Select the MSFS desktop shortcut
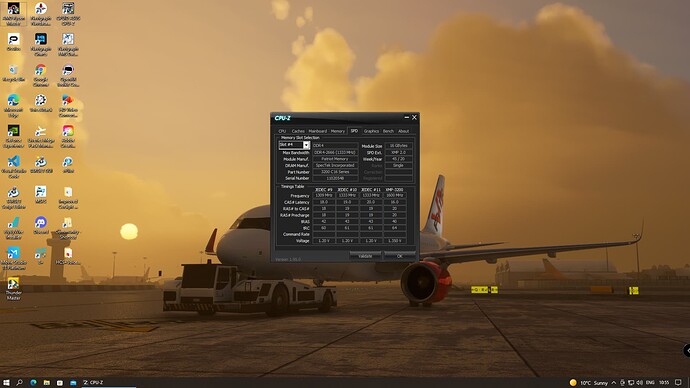The image size is (690, 388). (x=40, y=195)
